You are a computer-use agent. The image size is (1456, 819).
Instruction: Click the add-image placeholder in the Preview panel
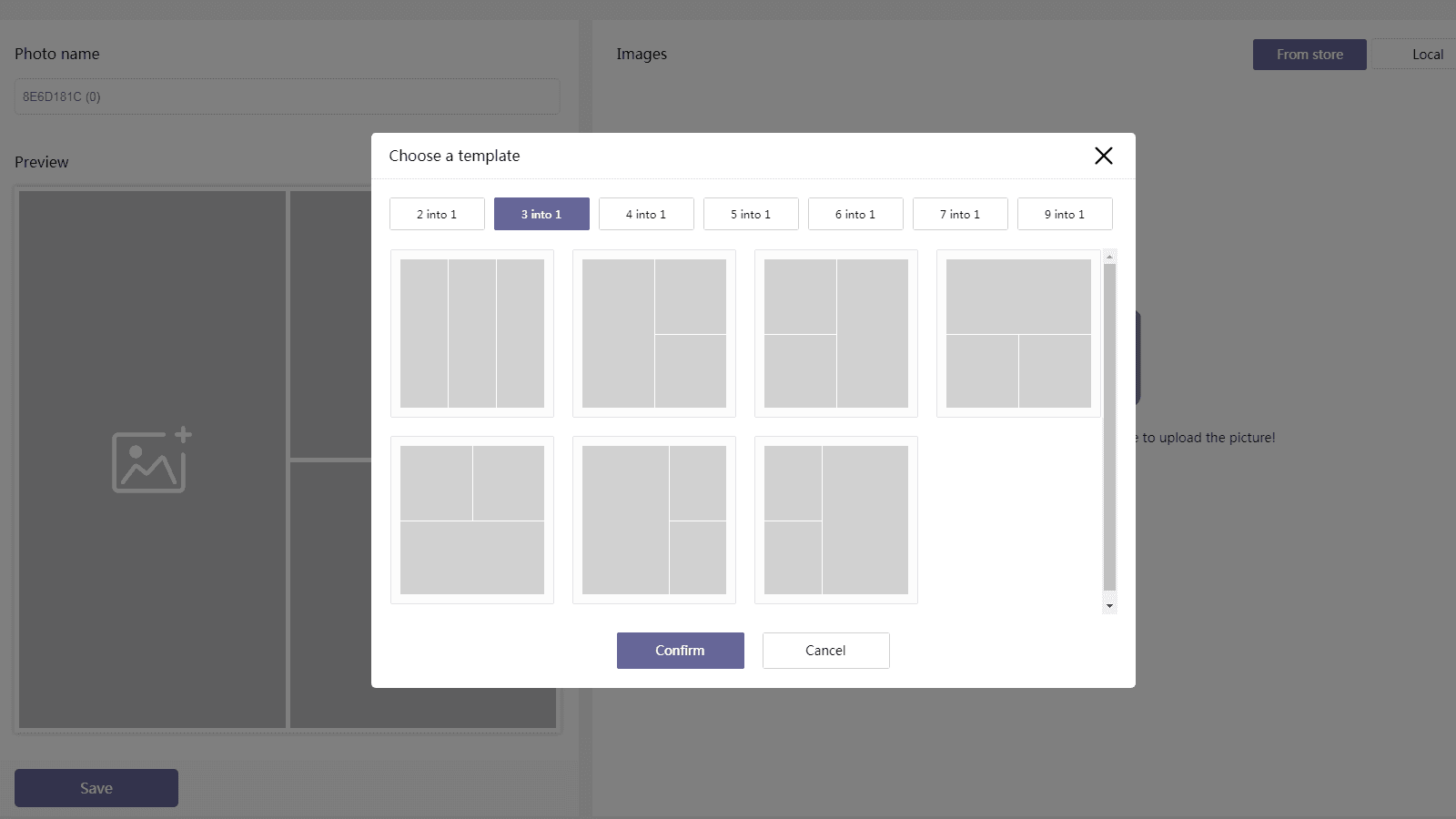point(150,460)
